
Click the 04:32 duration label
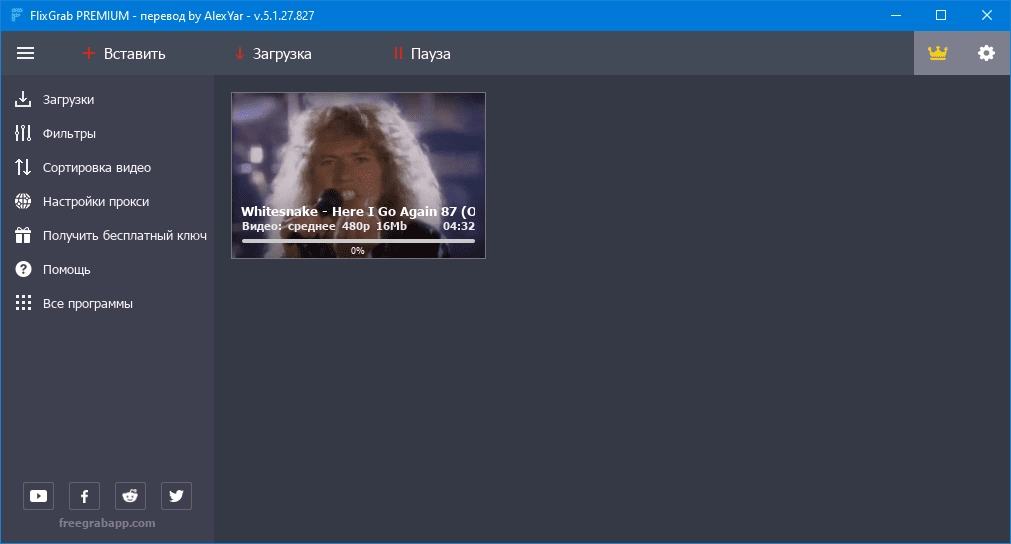point(458,226)
